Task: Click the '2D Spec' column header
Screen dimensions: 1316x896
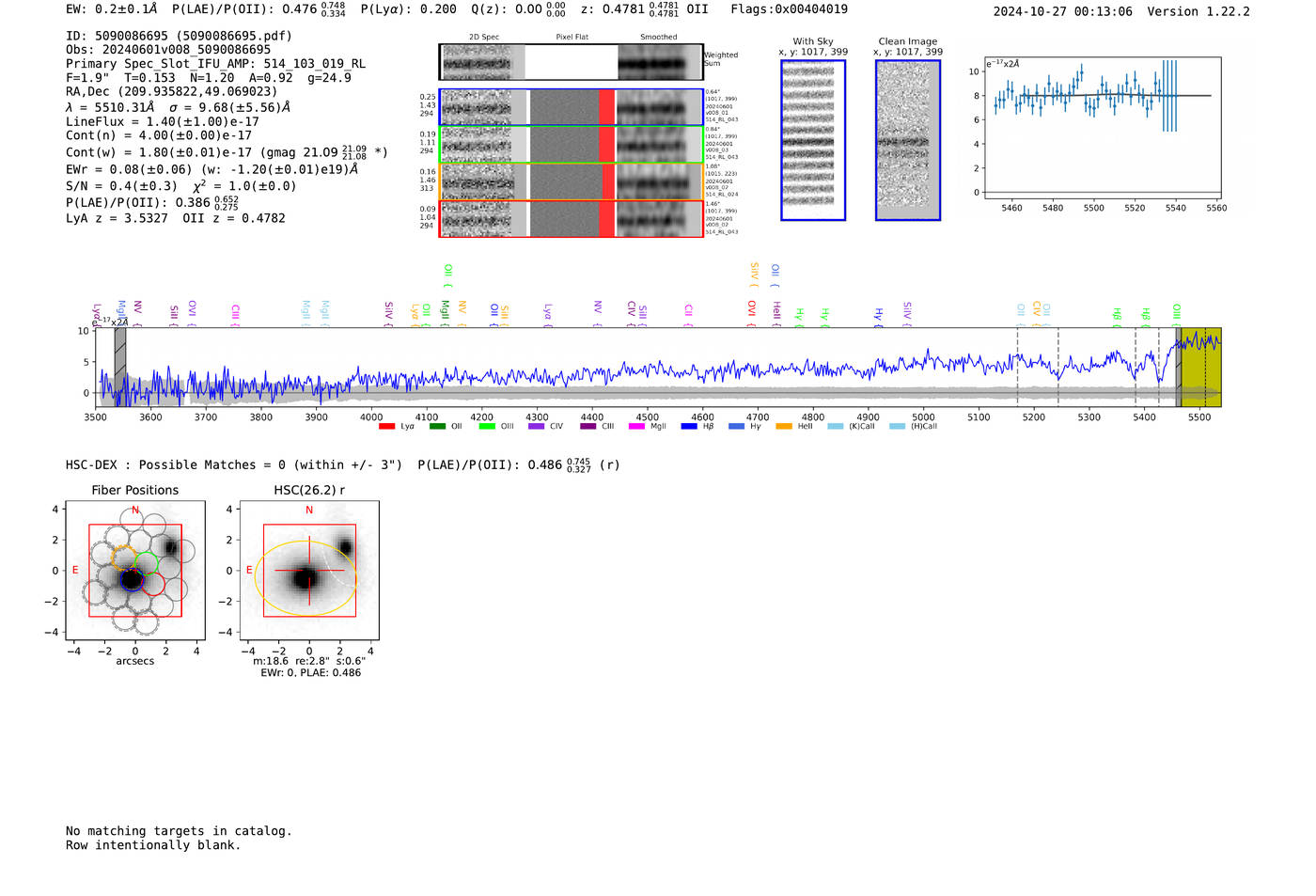Action: (x=484, y=38)
